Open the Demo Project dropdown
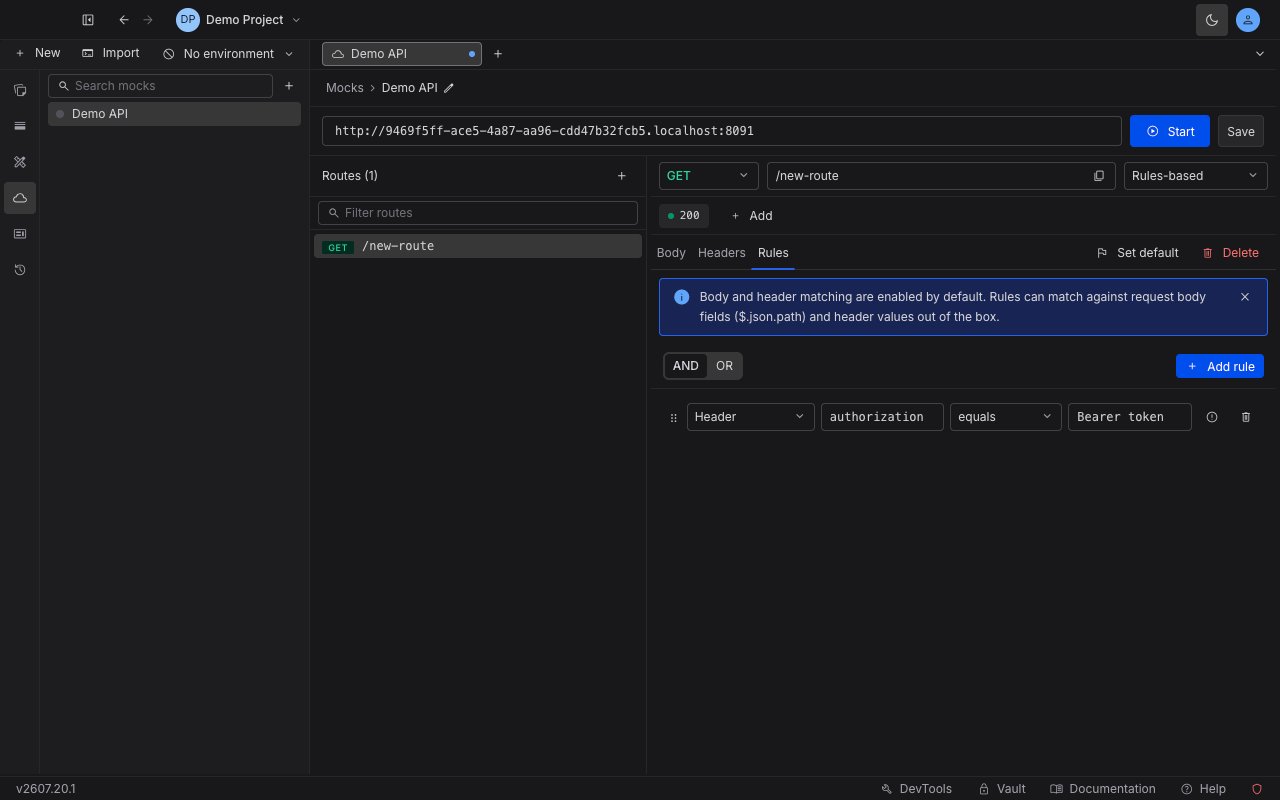Viewport: 1280px width, 800px height. [239, 20]
